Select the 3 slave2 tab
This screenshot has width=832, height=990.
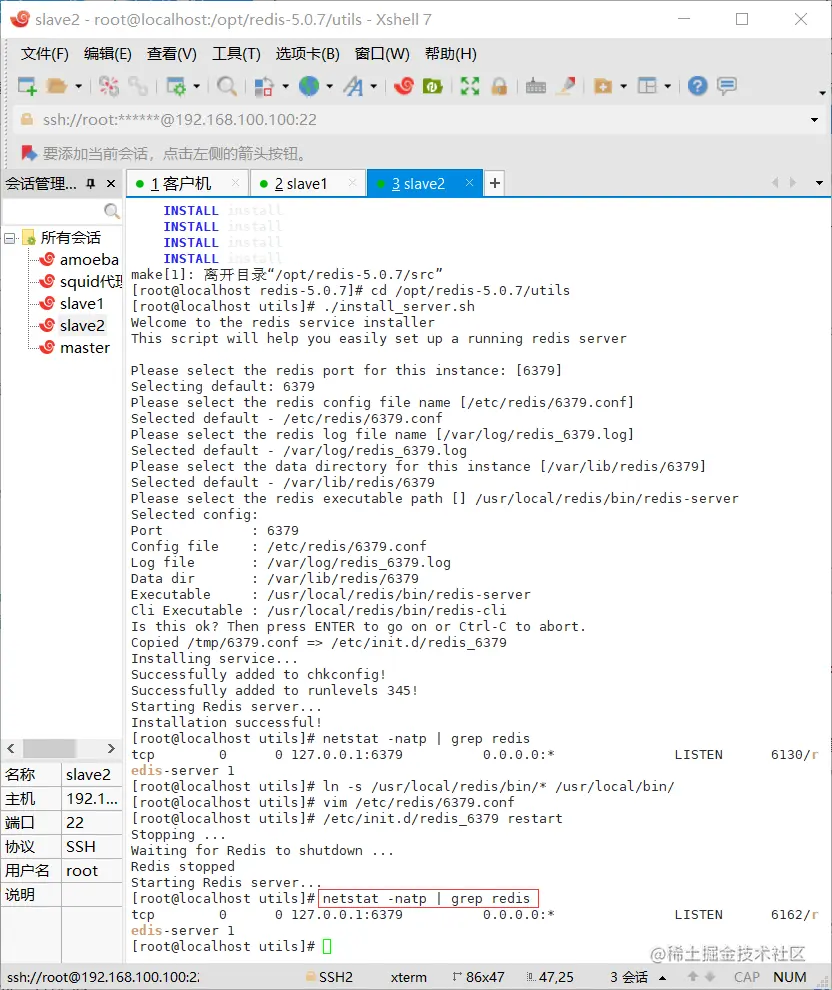click(x=424, y=184)
